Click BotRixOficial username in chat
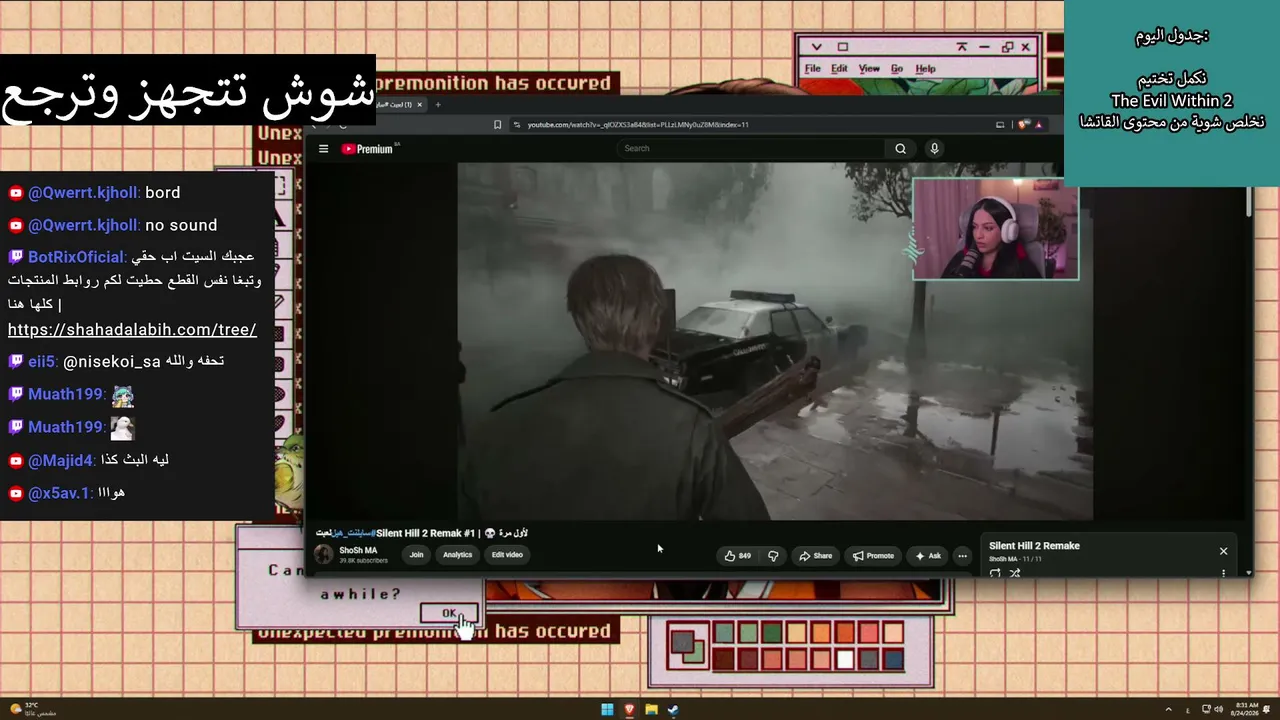The image size is (1280, 720). [x=76, y=257]
